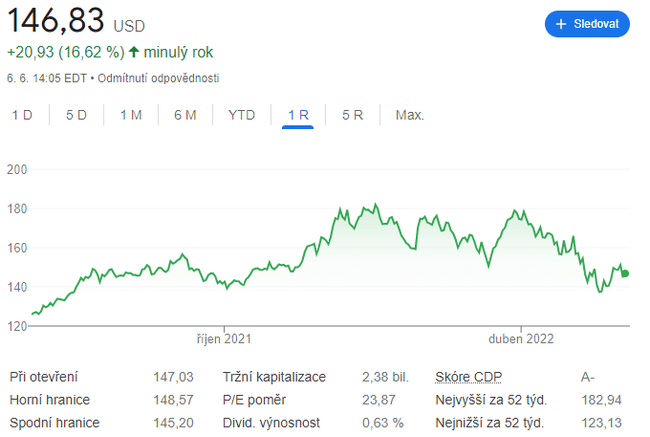Switch to the 5 R range

tap(352, 115)
